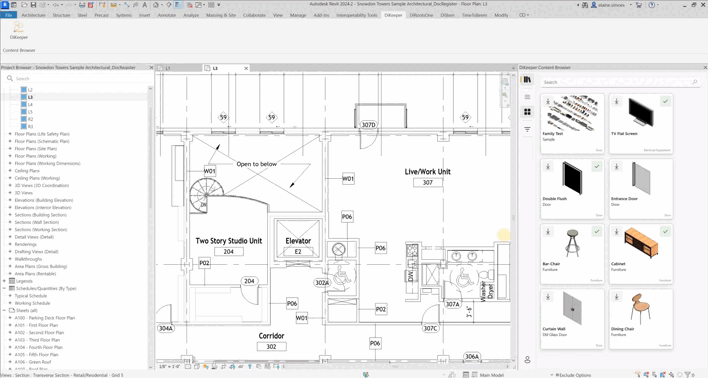Click the Live/Work Unit 307 room tag
The image size is (708, 378).
pos(428,177)
